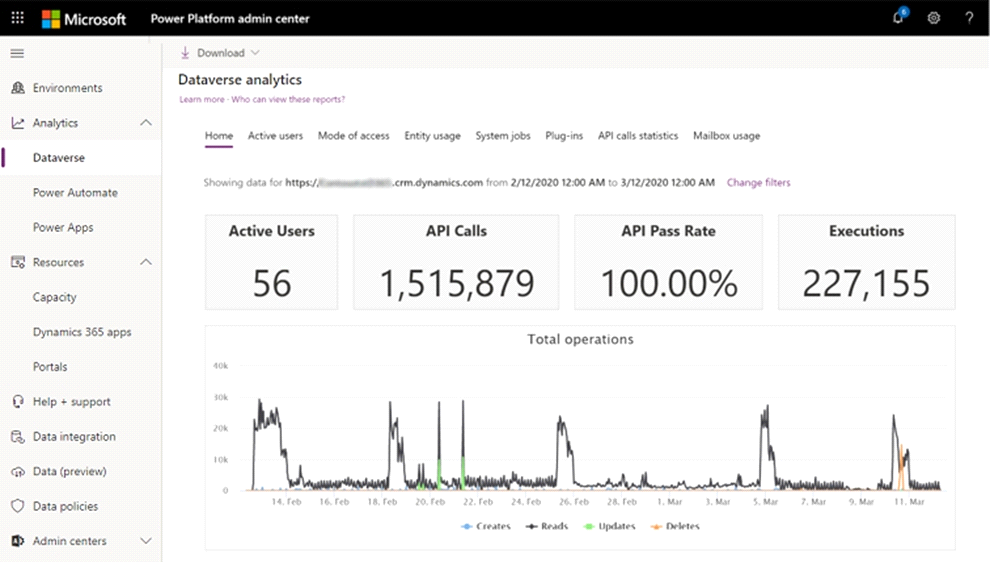Image resolution: width=990 pixels, height=562 pixels.
Task: Click the Total operations chart title
Action: (580, 339)
